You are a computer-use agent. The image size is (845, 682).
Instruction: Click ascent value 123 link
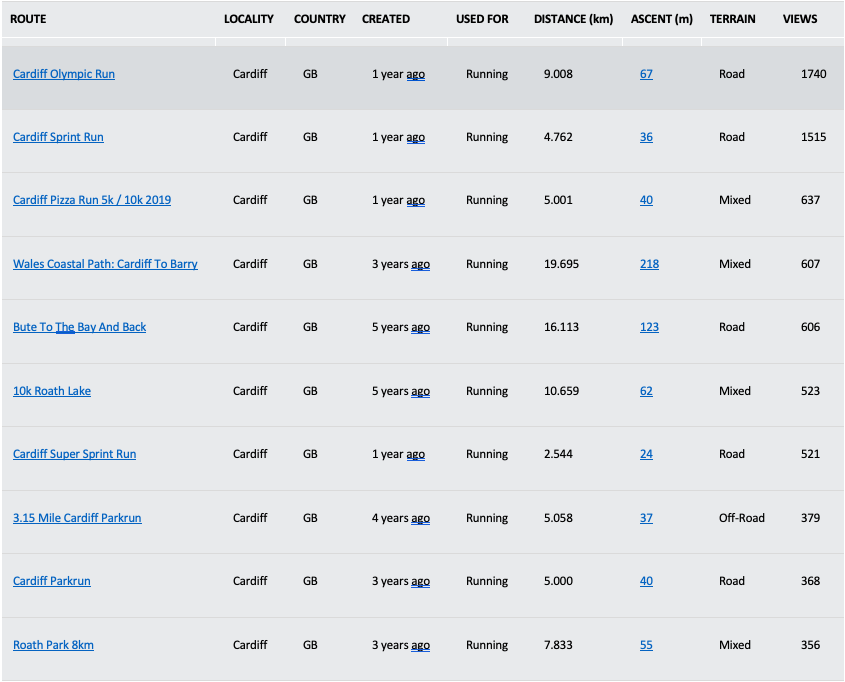[x=649, y=327]
